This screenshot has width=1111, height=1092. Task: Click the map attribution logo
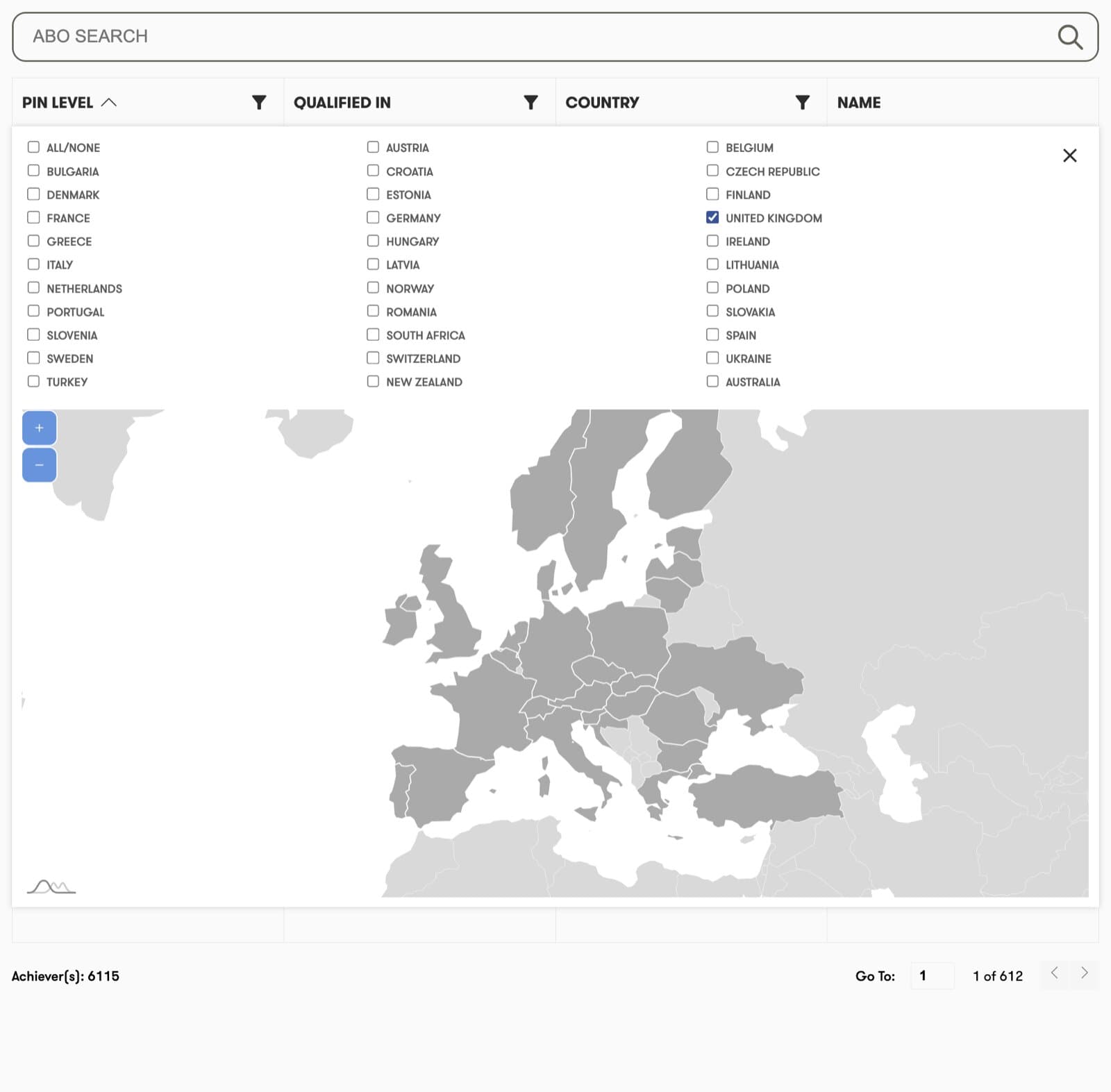[x=51, y=887]
